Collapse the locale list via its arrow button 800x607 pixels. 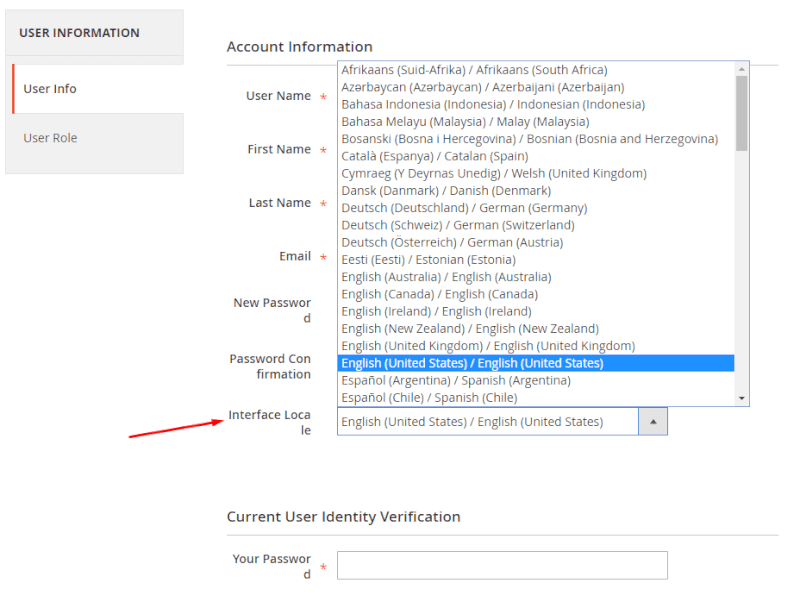coord(653,421)
